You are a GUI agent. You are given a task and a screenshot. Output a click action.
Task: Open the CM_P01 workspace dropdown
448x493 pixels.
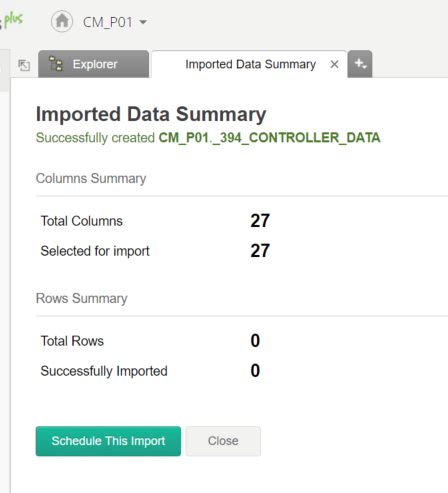pyautogui.click(x=115, y=22)
